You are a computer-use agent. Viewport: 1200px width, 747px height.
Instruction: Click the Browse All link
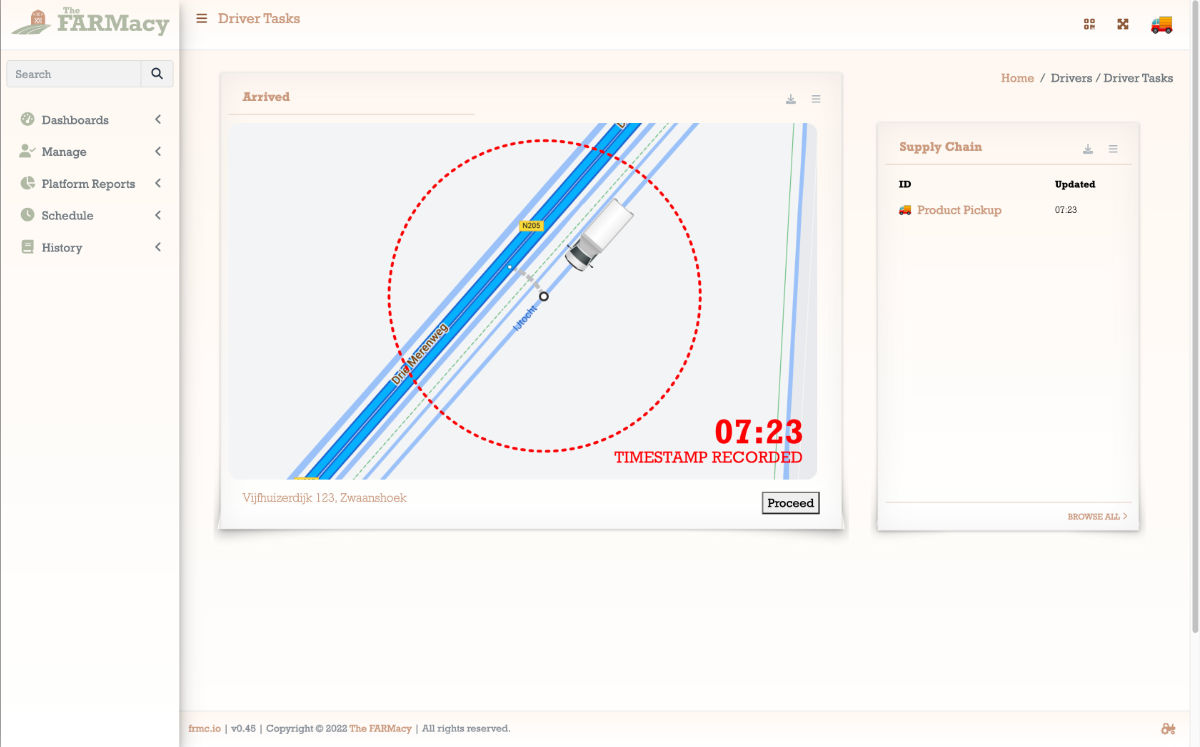pyautogui.click(x=1097, y=517)
